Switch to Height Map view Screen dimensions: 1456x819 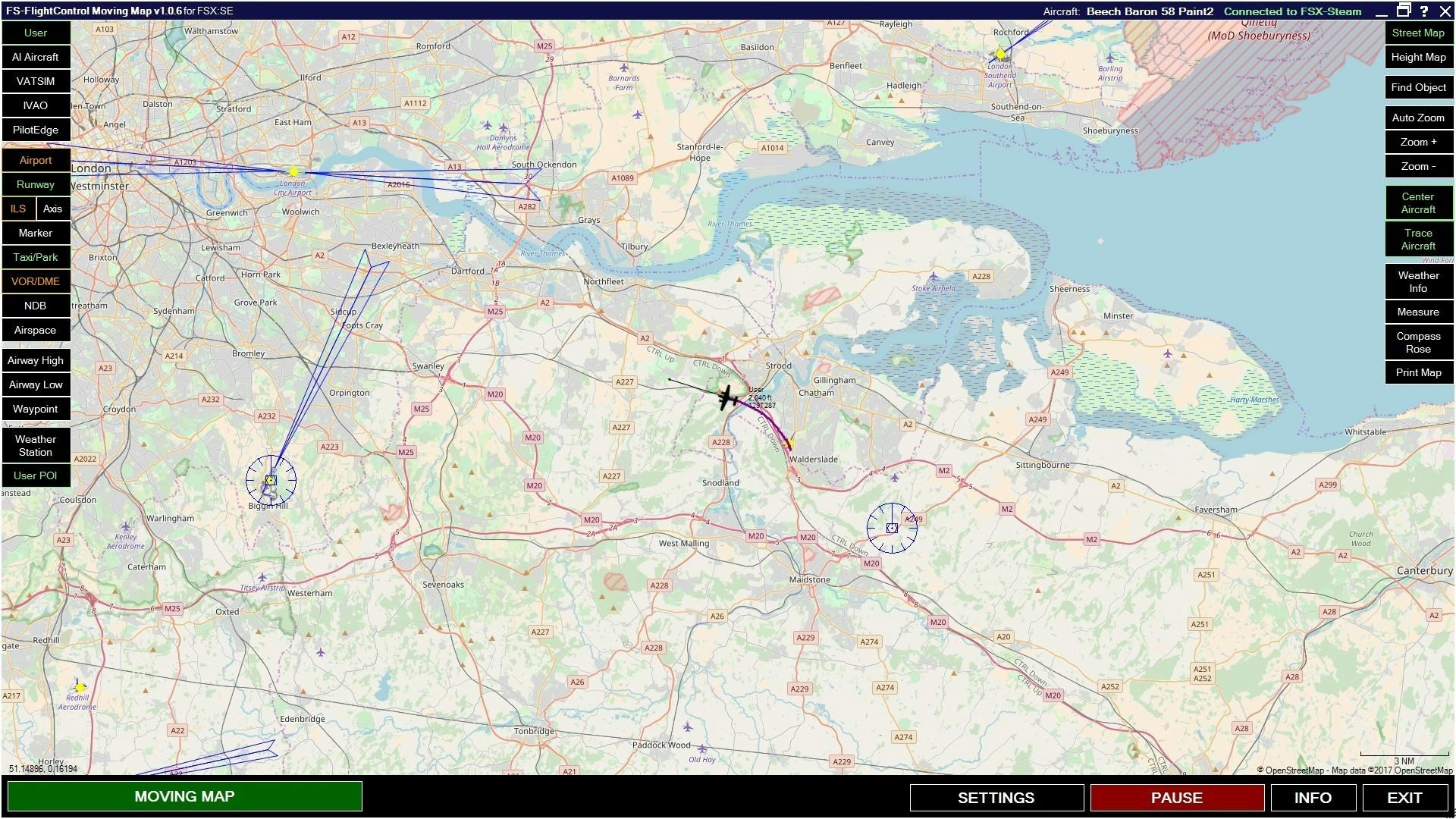tap(1418, 57)
